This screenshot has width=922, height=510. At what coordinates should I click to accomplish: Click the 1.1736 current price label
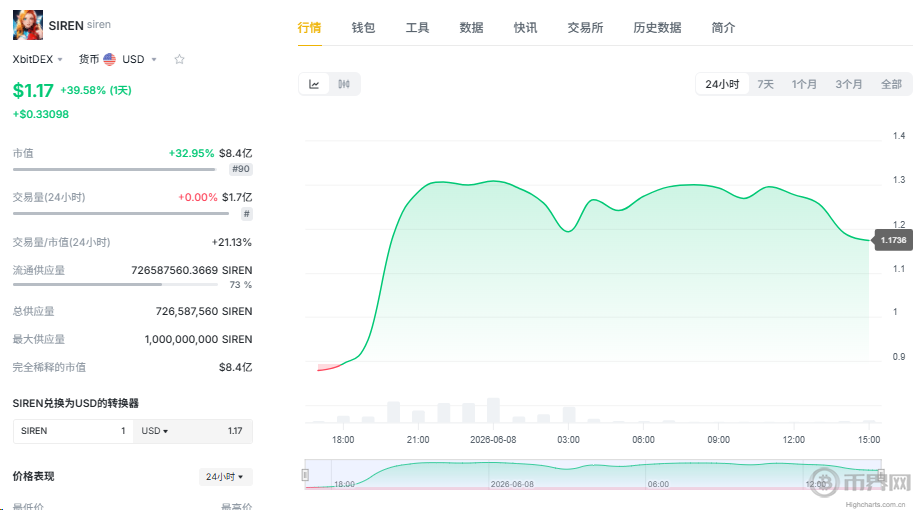(893, 240)
